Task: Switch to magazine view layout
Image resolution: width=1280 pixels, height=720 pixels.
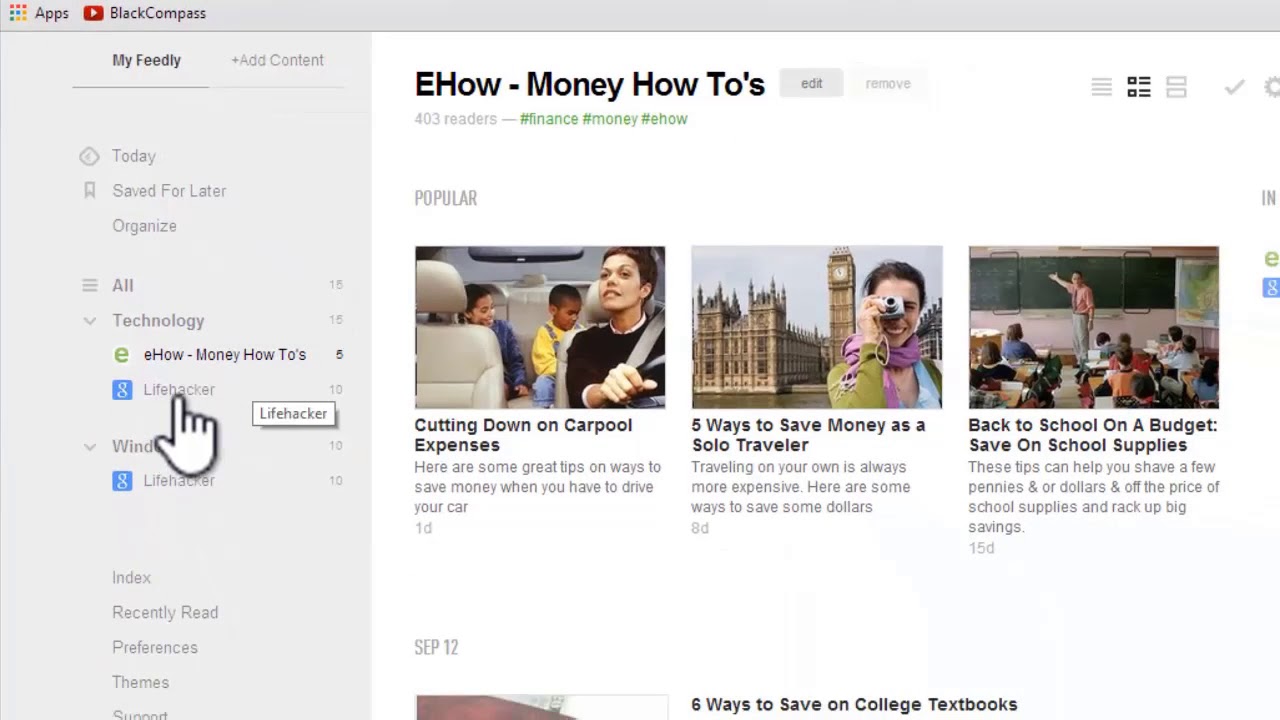Action: [x=1138, y=87]
